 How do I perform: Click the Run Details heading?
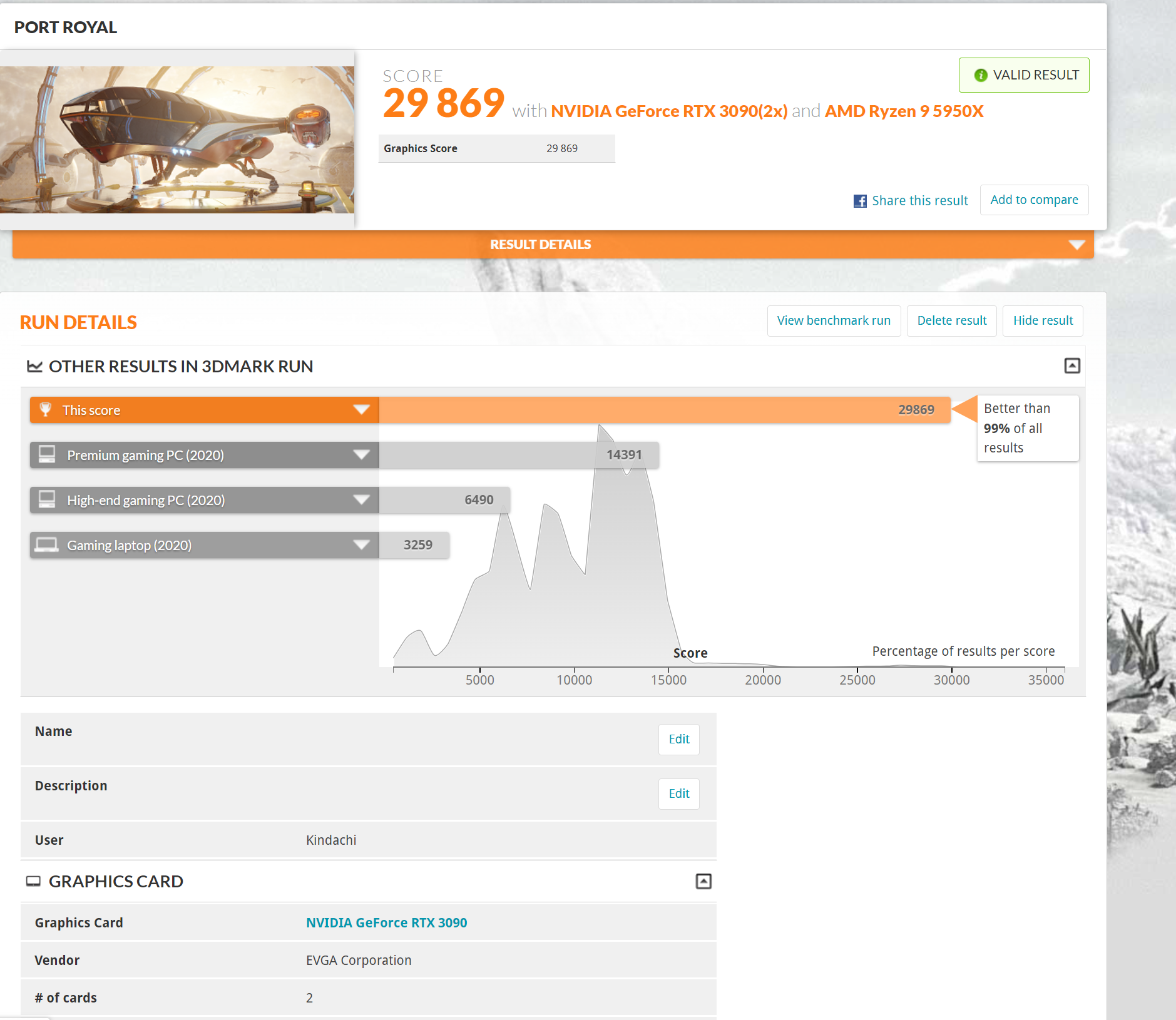click(78, 323)
